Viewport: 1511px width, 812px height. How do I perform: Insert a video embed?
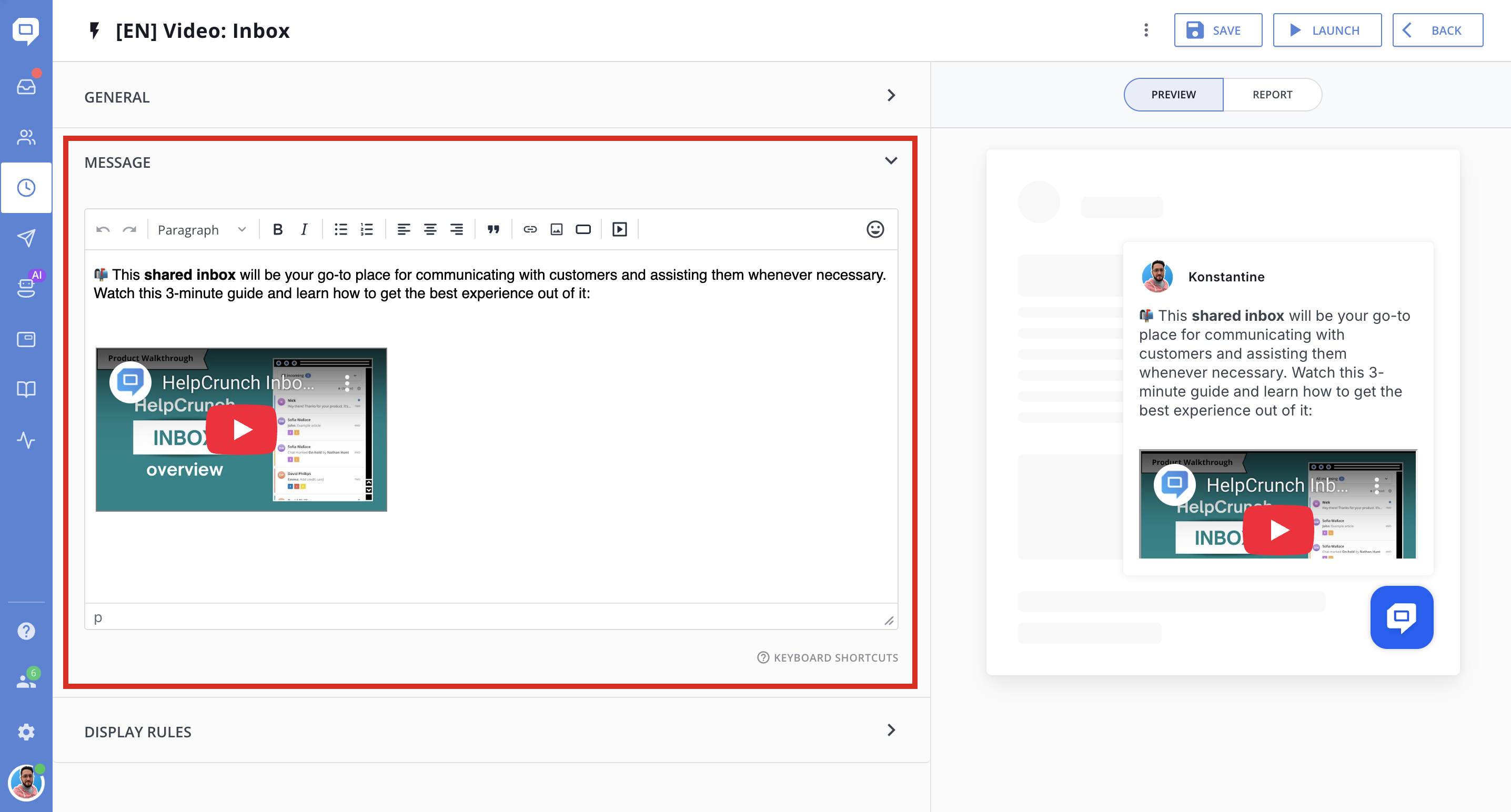point(619,229)
